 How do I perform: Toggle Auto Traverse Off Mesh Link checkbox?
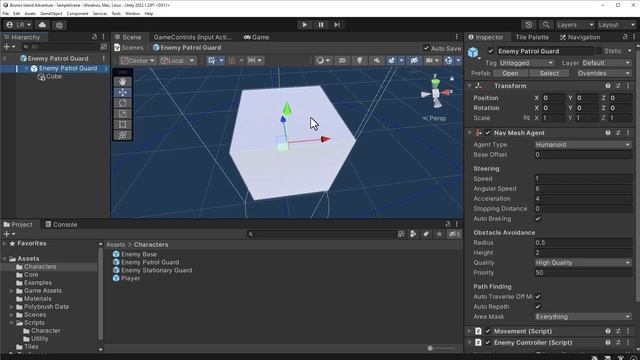(x=538, y=297)
